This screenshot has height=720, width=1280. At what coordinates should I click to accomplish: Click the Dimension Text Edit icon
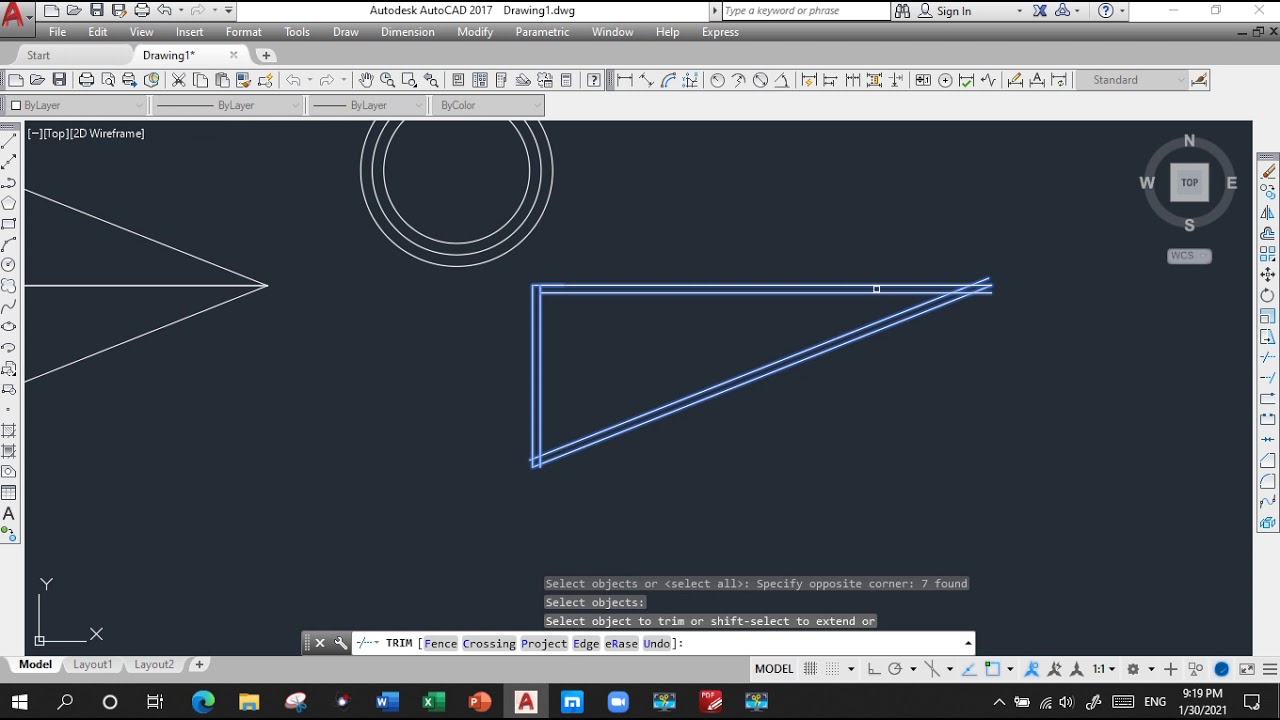(1037, 80)
